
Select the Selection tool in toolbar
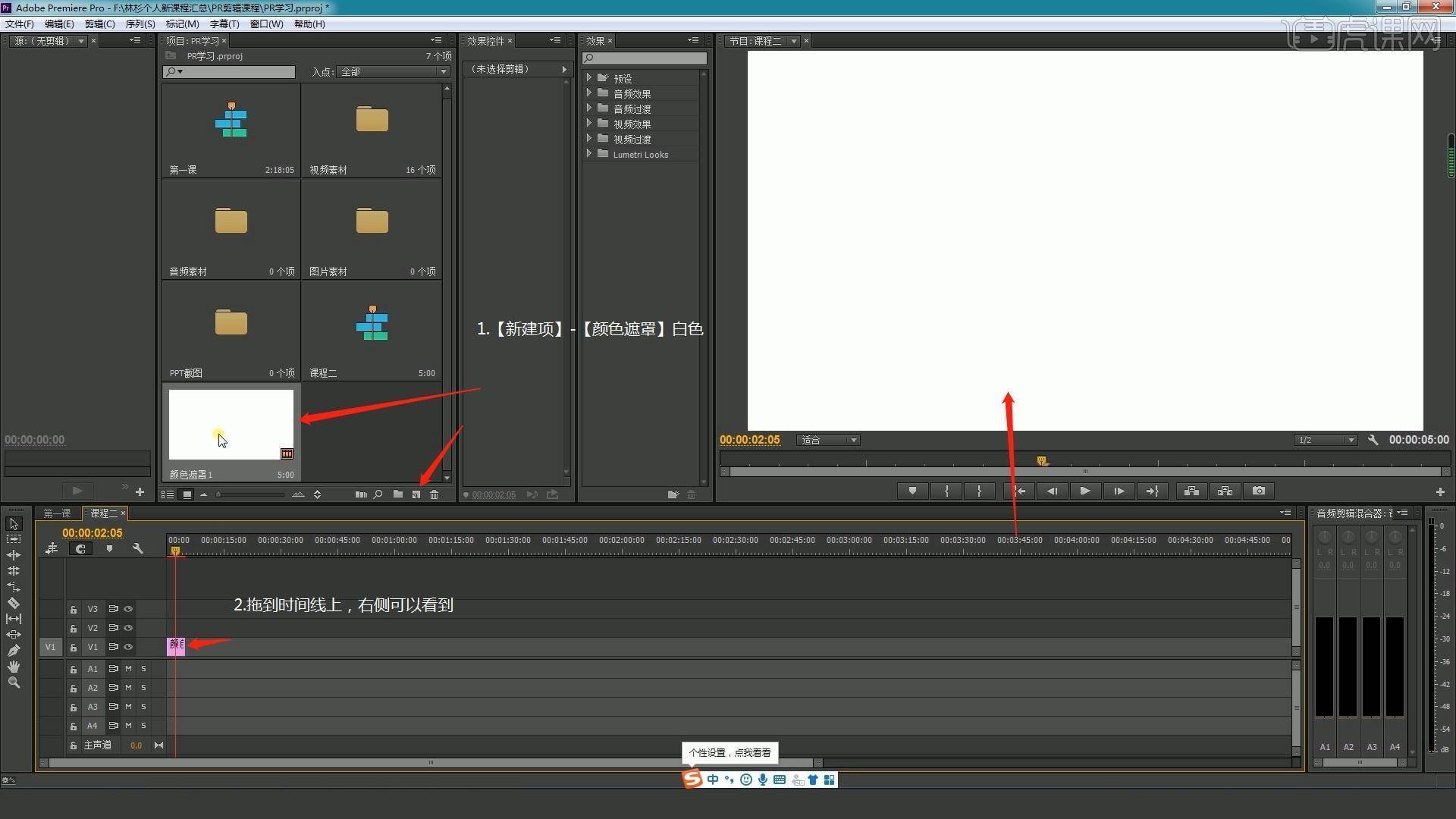coord(14,524)
